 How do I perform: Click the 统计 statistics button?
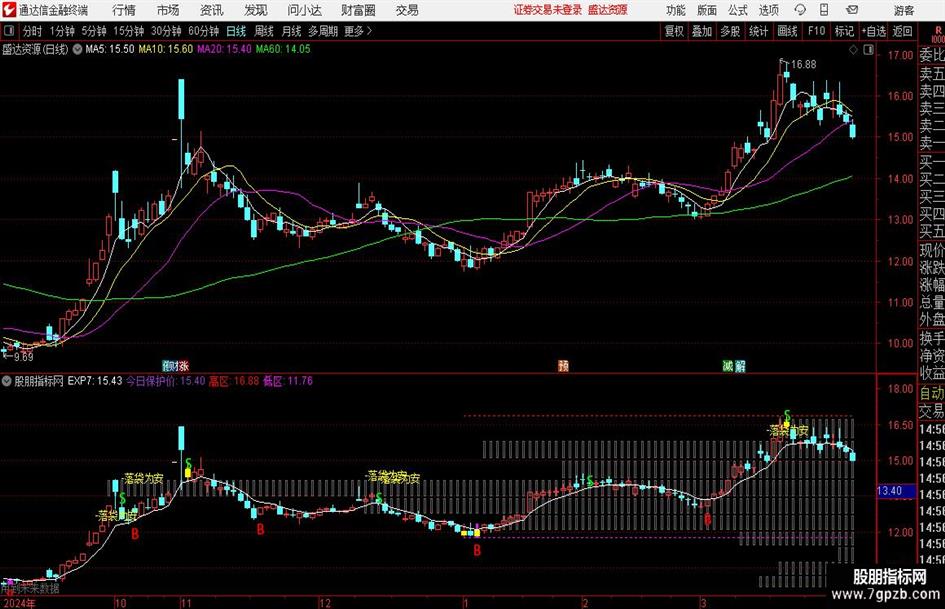click(759, 31)
